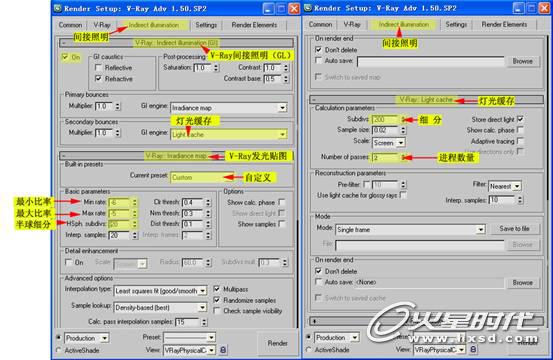Click the Save to file button
The height and width of the screenshot is (360, 553).
pos(514,229)
